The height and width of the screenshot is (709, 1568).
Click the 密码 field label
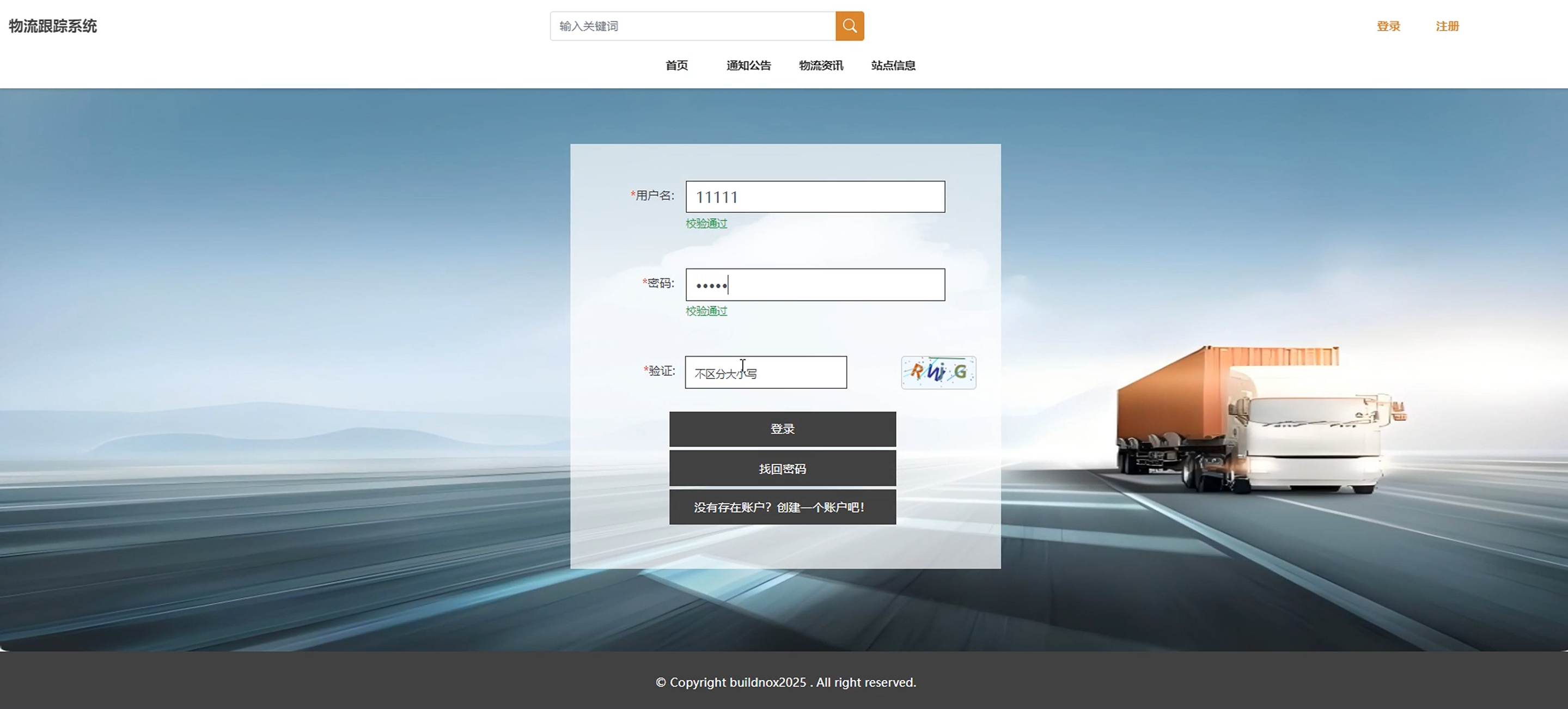tap(660, 283)
